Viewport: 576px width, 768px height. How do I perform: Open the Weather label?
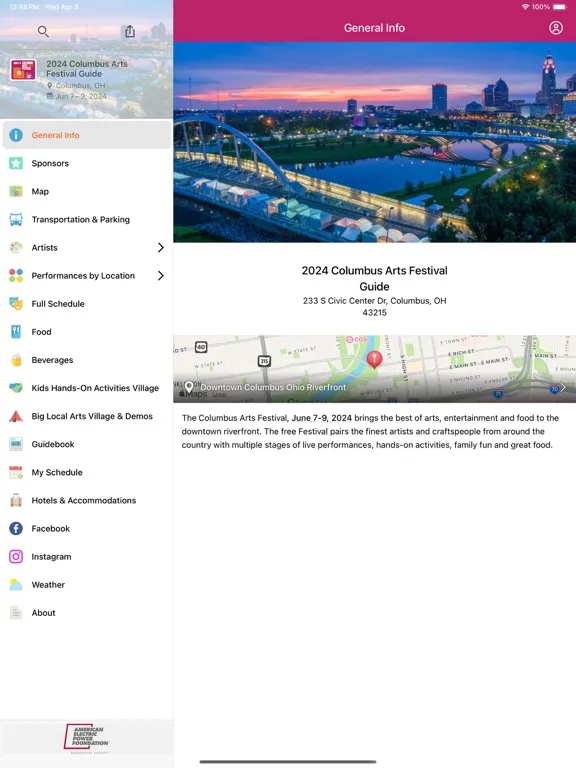(48, 584)
